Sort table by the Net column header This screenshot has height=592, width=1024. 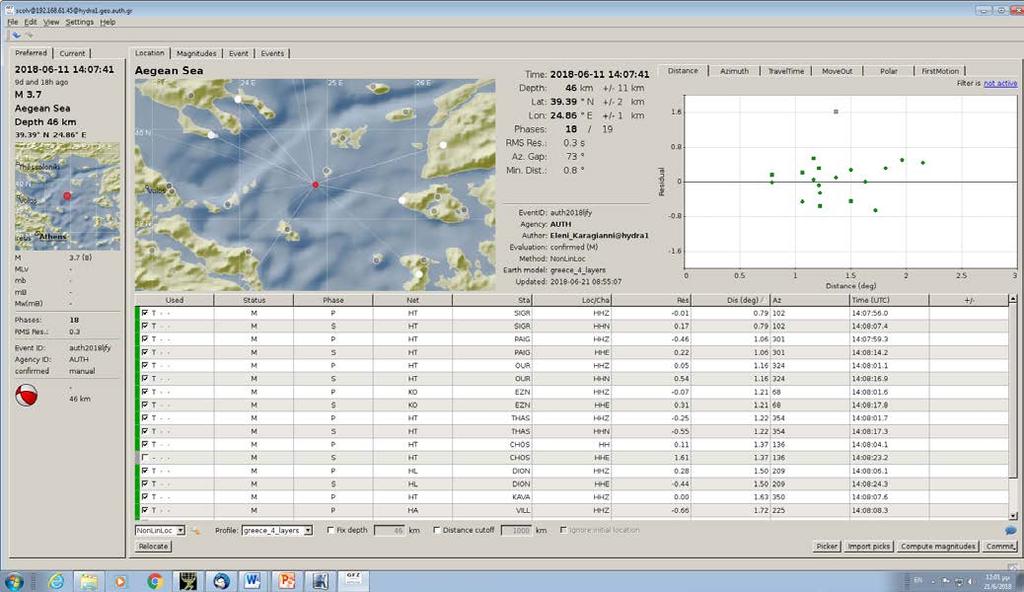pyautogui.click(x=413, y=300)
